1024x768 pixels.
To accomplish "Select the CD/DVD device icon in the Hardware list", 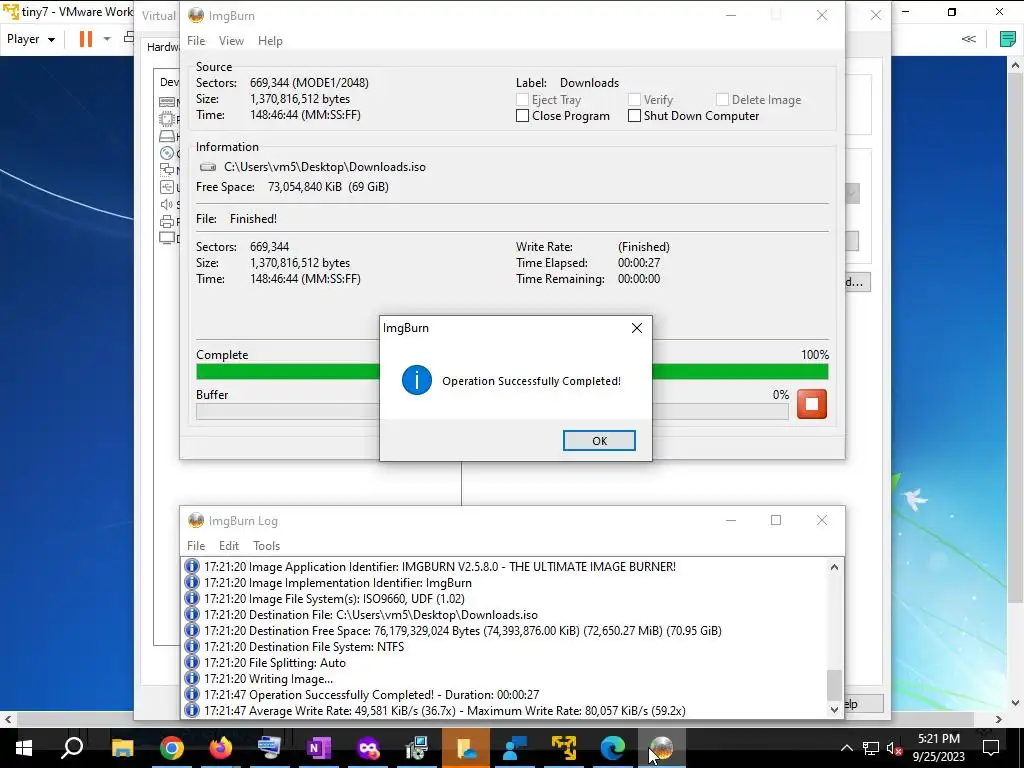I will point(167,153).
